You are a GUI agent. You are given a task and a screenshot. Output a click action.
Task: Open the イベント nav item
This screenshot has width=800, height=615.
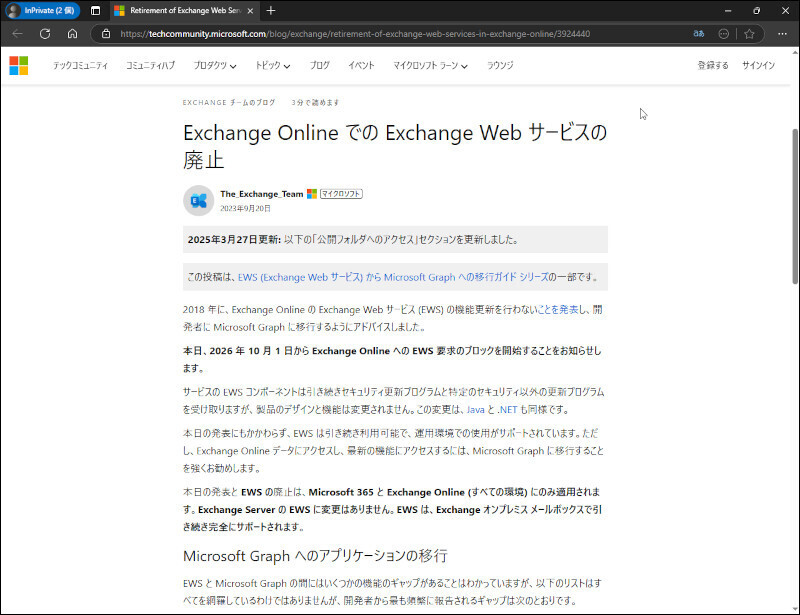(x=361, y=65)
